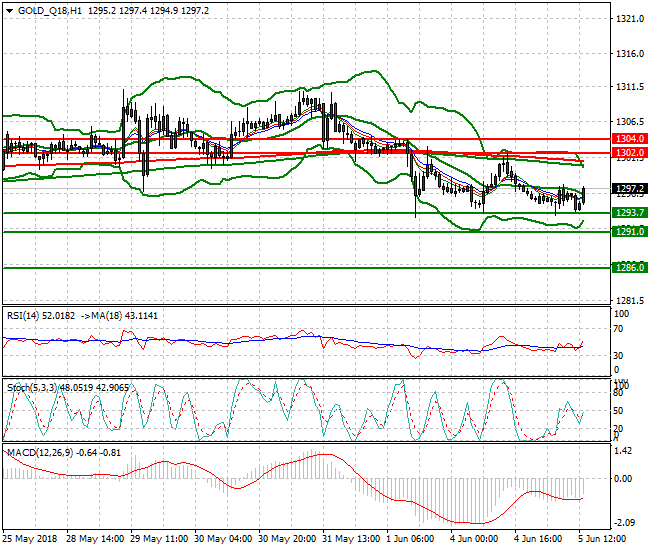Click the 28 May 14:00 time label
Viewport: 650px width, 550px height.
pyautogui.click(x=95, y=539)
